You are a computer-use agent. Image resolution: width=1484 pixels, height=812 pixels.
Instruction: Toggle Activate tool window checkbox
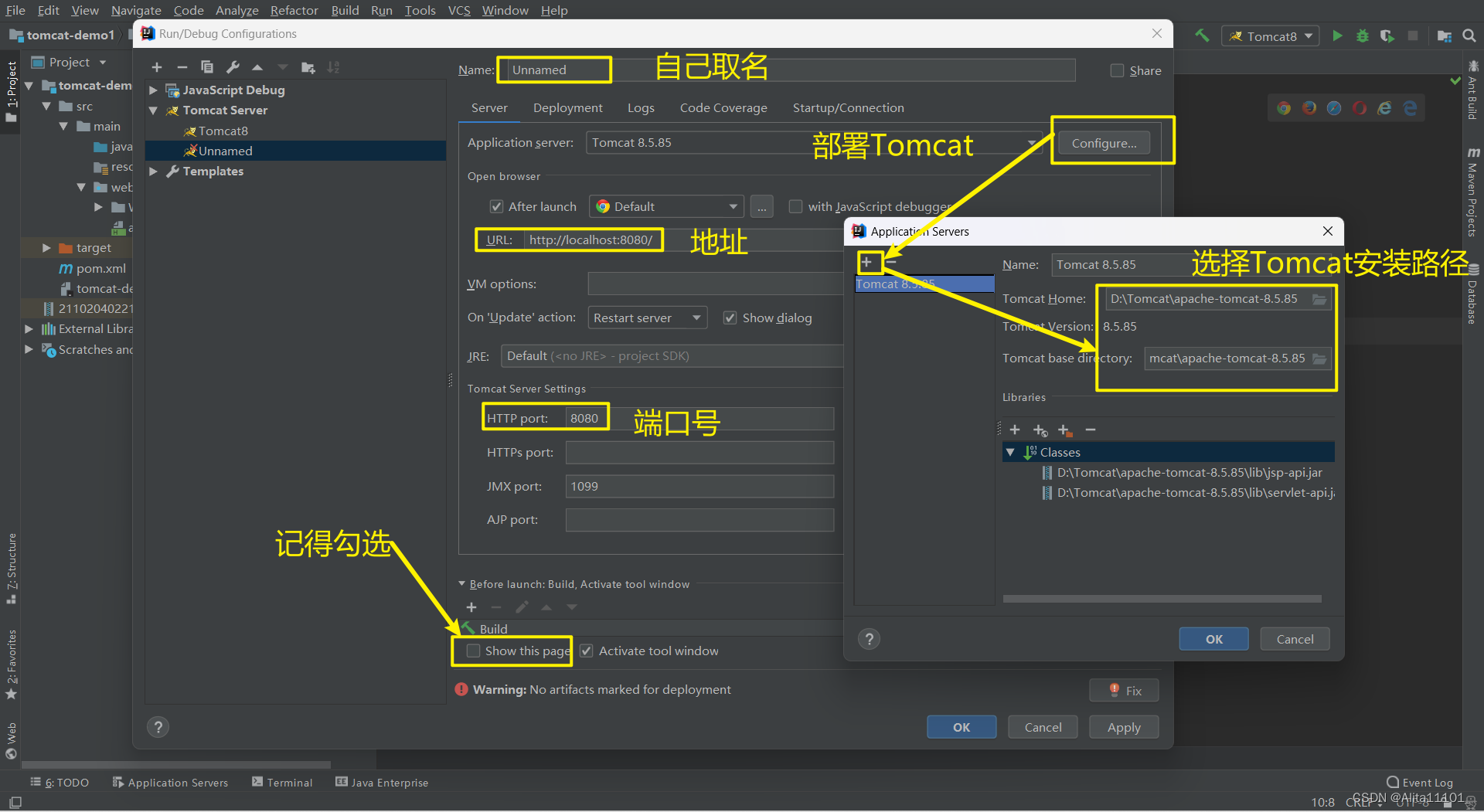point(587,651)
